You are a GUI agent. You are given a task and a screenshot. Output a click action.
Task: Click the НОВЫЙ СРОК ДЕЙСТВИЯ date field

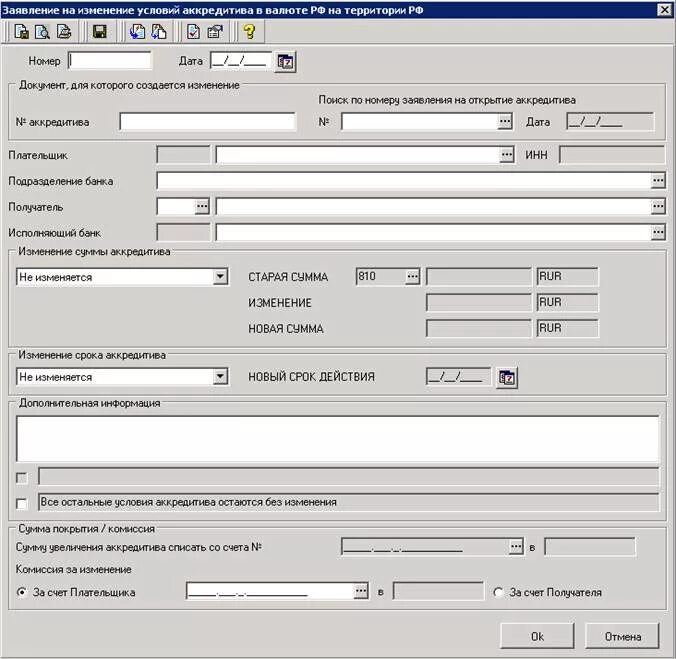458,377
